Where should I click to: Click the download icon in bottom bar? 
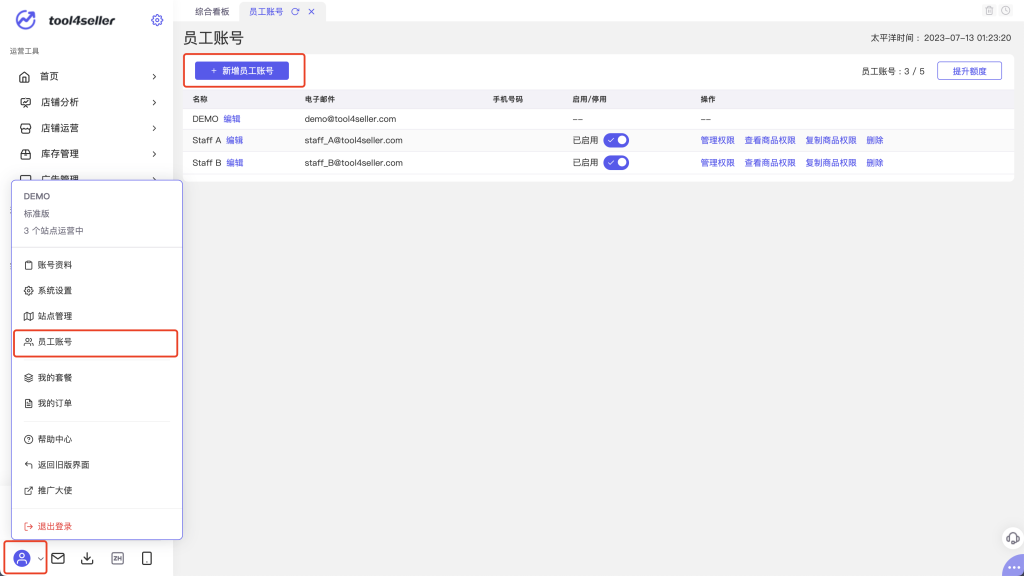coord(87,558)
